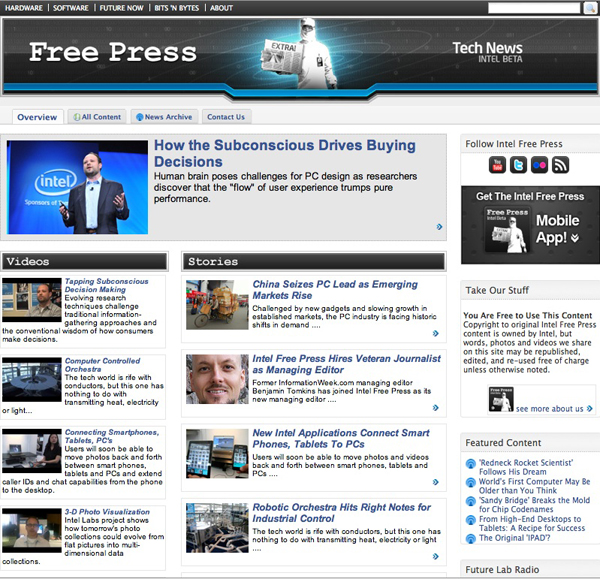Click the search magnifier button
The height and width of the screenshot is (579, 600).
(x=590, y=8)
